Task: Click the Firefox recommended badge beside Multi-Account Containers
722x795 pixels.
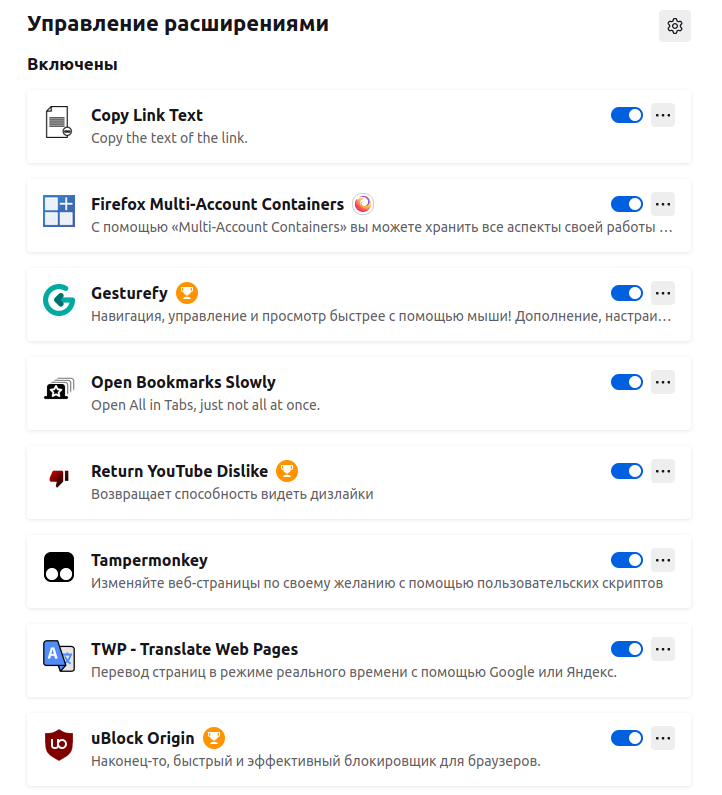Action: pyautogui.click(x=363, y=204)
